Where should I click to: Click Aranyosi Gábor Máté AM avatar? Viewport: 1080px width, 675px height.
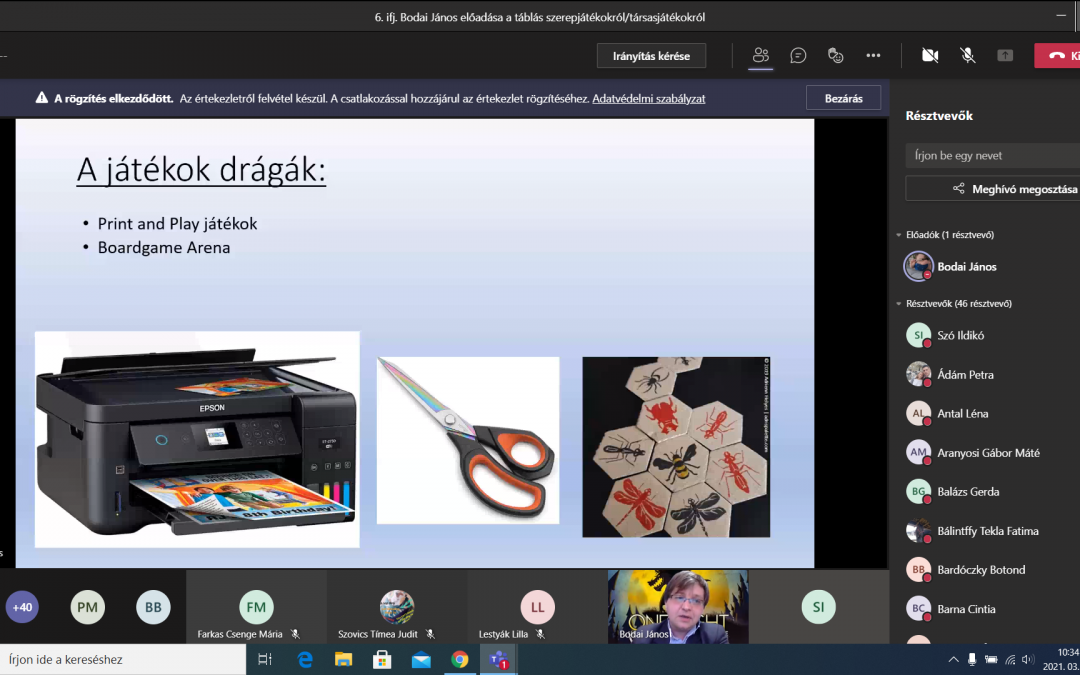(x=918, y=453)
